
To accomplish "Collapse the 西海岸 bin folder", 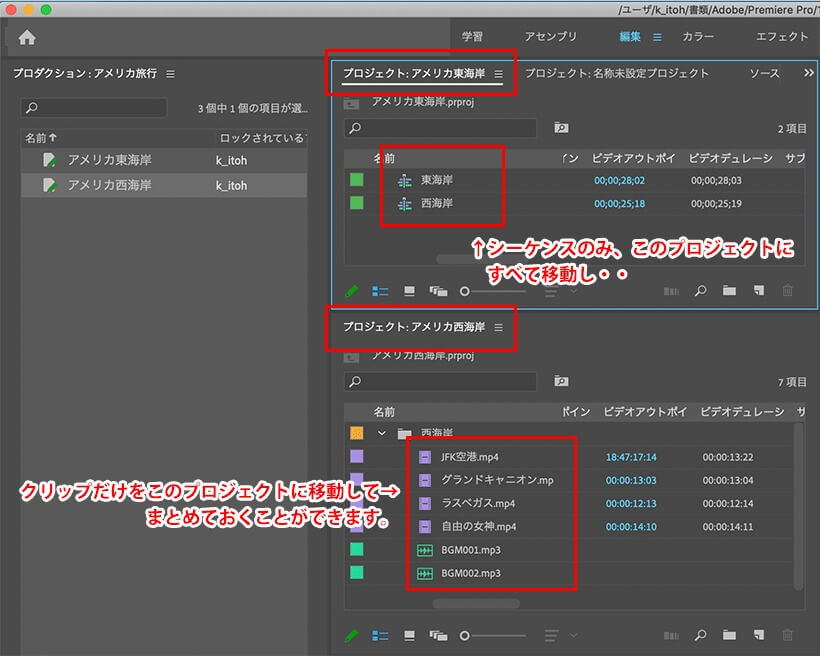I will coord(382,433).
